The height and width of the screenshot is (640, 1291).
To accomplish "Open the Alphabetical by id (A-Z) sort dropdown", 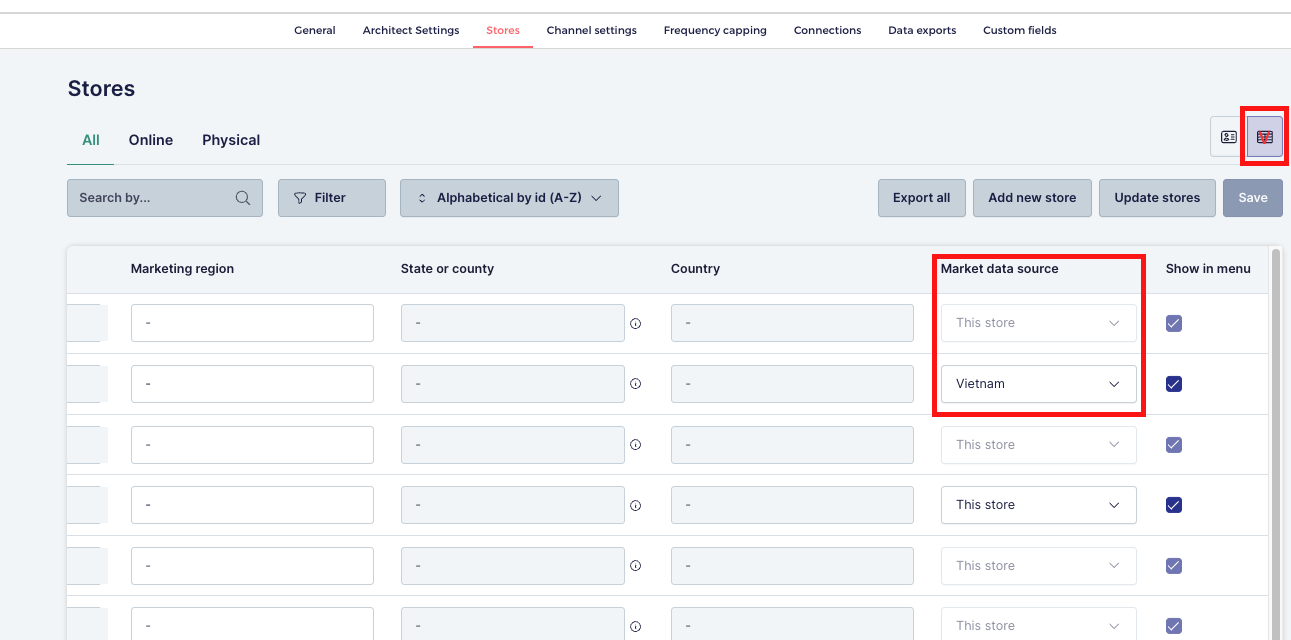I will (x=509, y=198).
